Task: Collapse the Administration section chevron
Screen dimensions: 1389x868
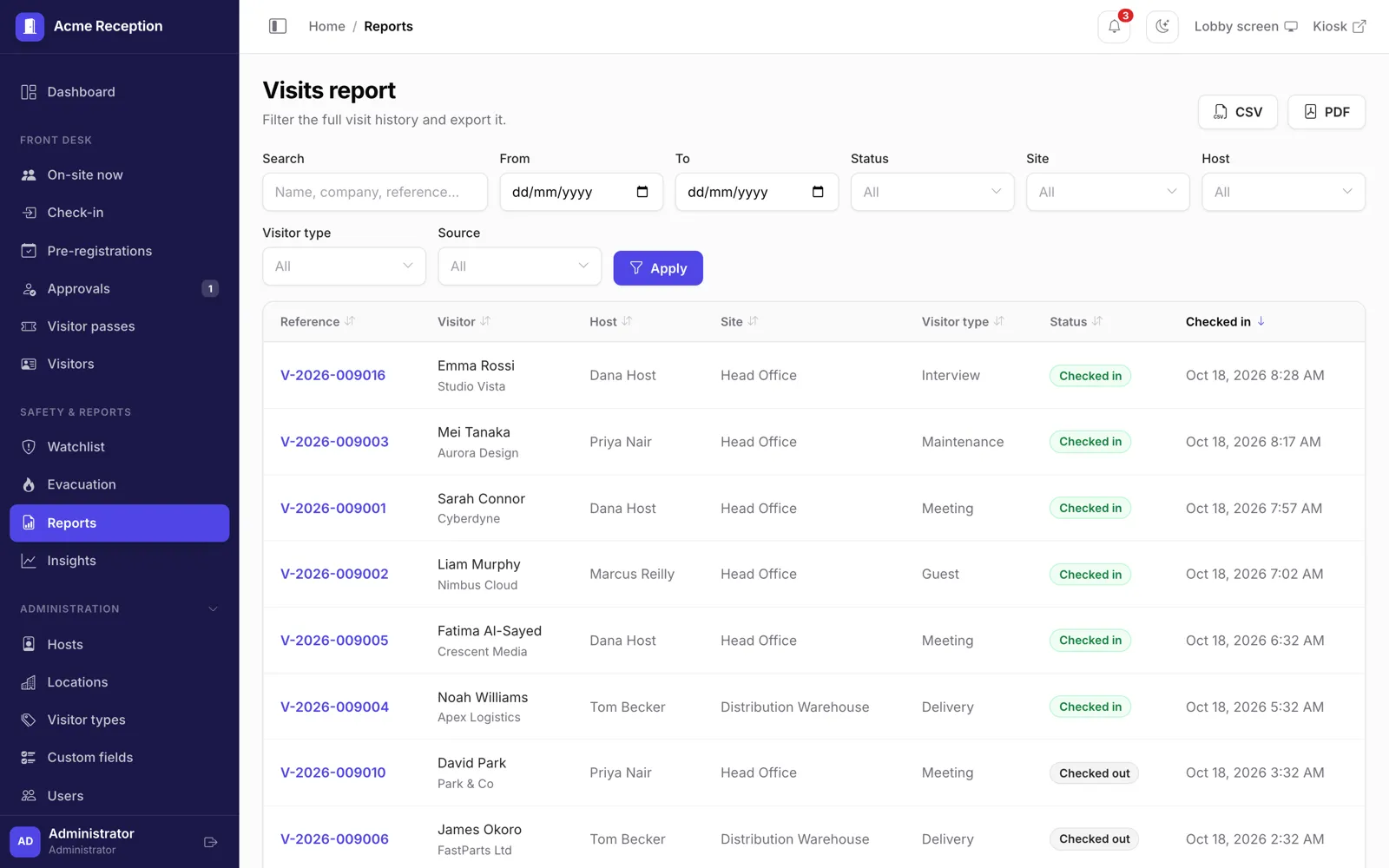Action: point(213,609)
